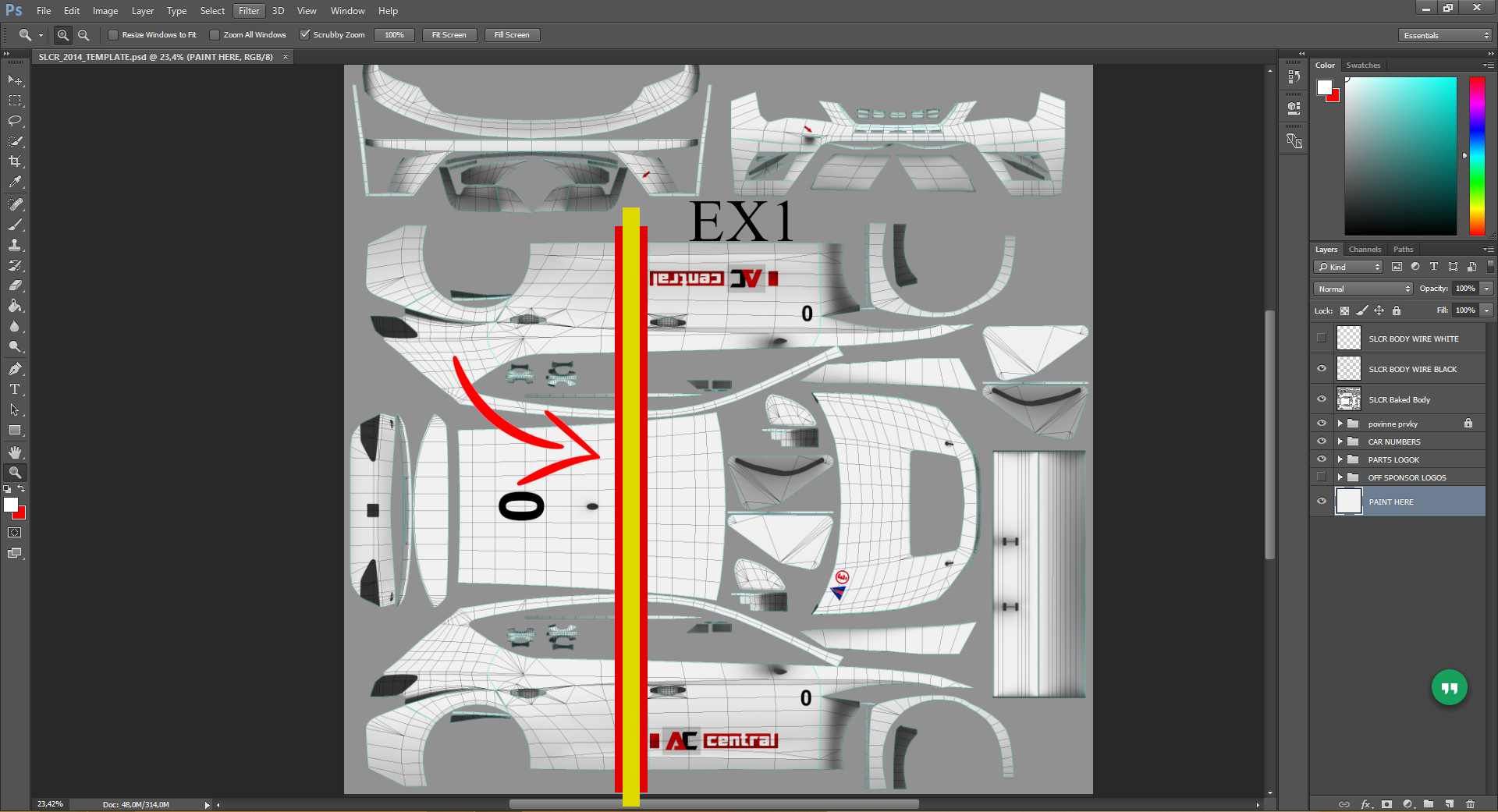Swap foreground and background colors
The height and width of the screenshot is (812, 1498).
click(22, 489)
